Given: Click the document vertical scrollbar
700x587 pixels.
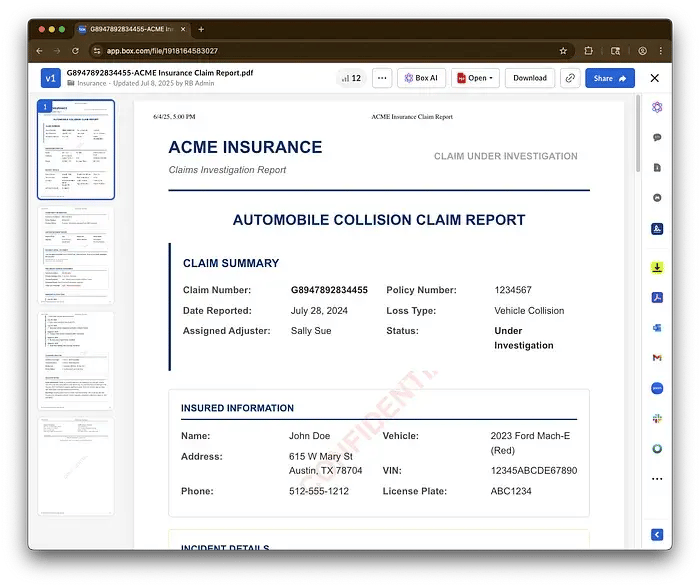Looking at the screenshot, I should (x=638, y=133).
